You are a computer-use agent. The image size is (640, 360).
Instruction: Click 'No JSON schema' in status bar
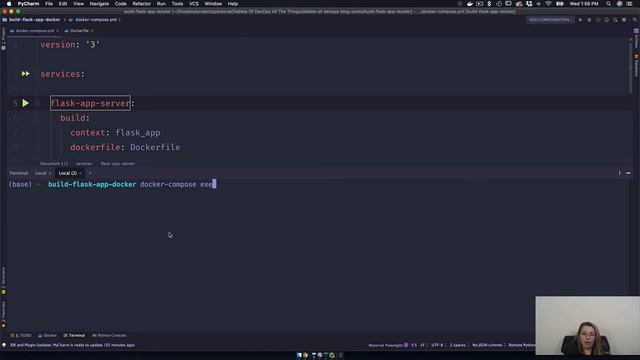pyautogui.click(x=487, y=345)
